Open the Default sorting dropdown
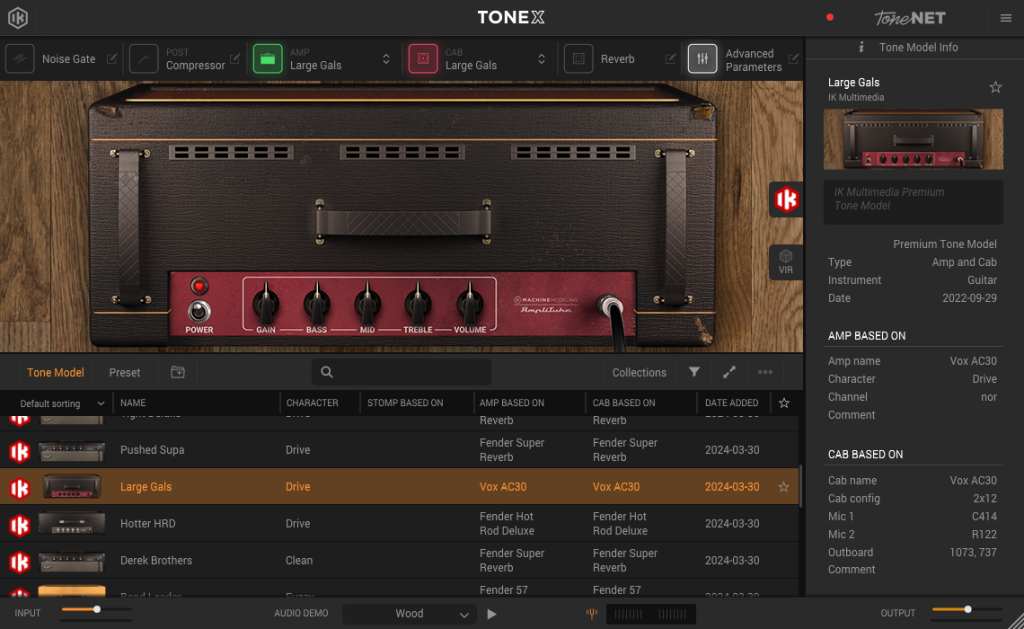Screen dimensions: 1024x629 pyautogui.click(x=61, y=404)
